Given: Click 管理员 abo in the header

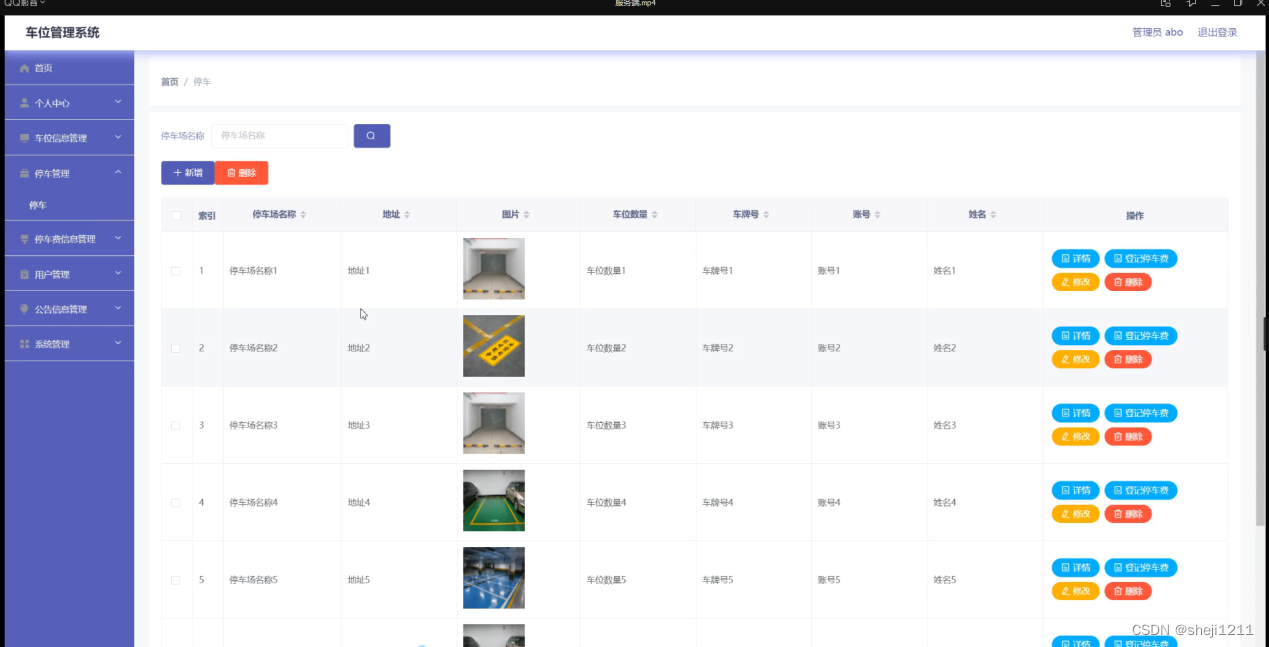Looking at the screenshot, I should click(1157, 33).
